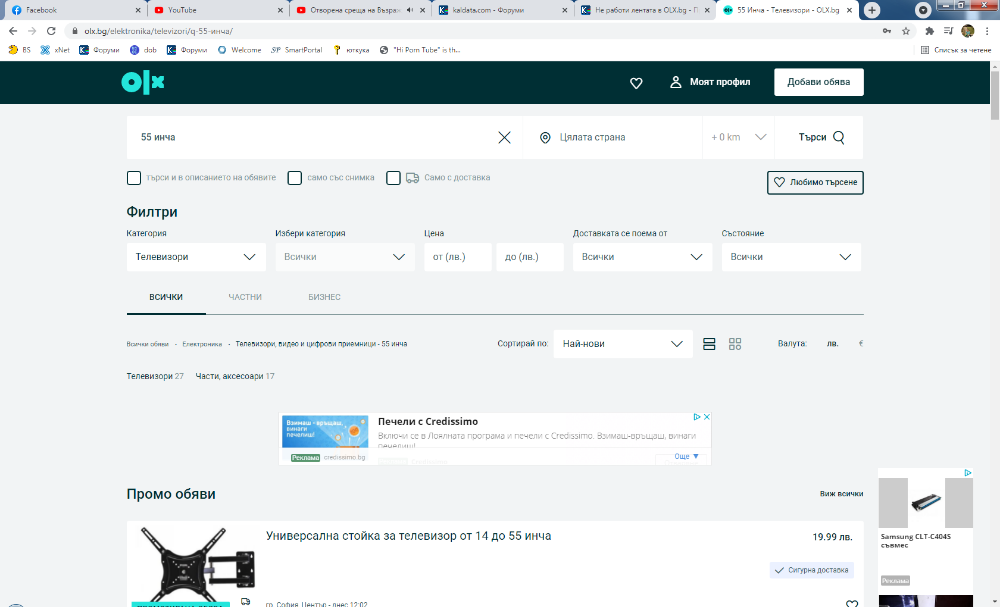
Task: Enable Само с доставка checkbox
Action: pos(393,178)
